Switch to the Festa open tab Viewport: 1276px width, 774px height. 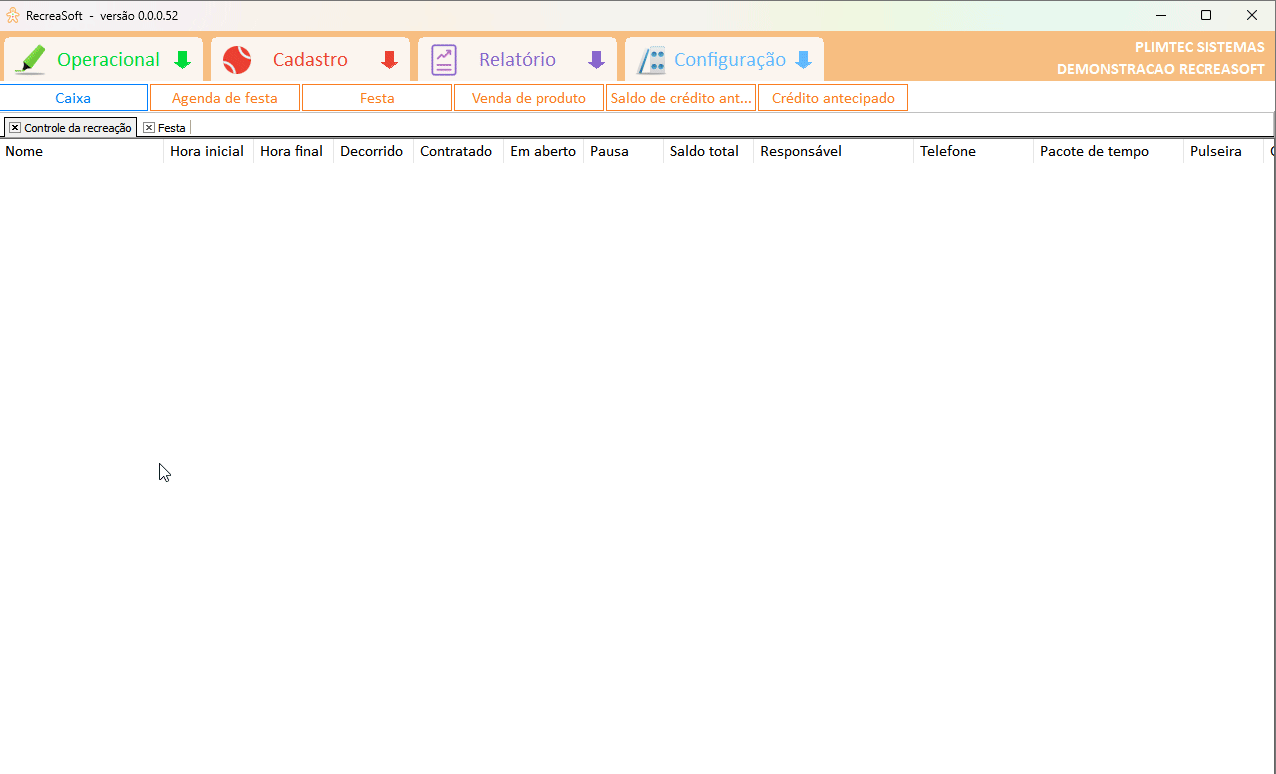pyautogui.click(x=172, y=128)
